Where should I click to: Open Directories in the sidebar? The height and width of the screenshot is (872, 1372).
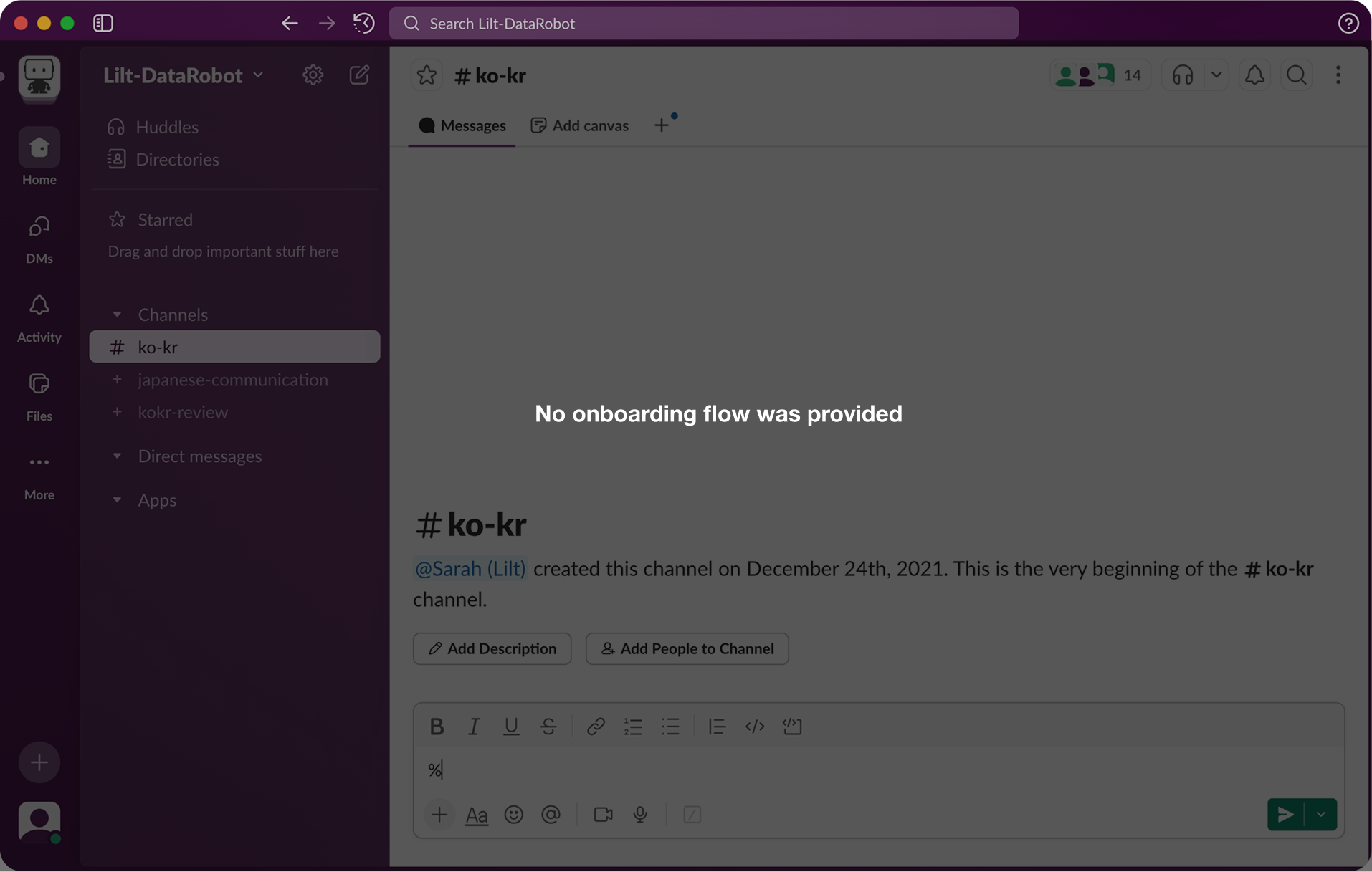tap(163, 159)
